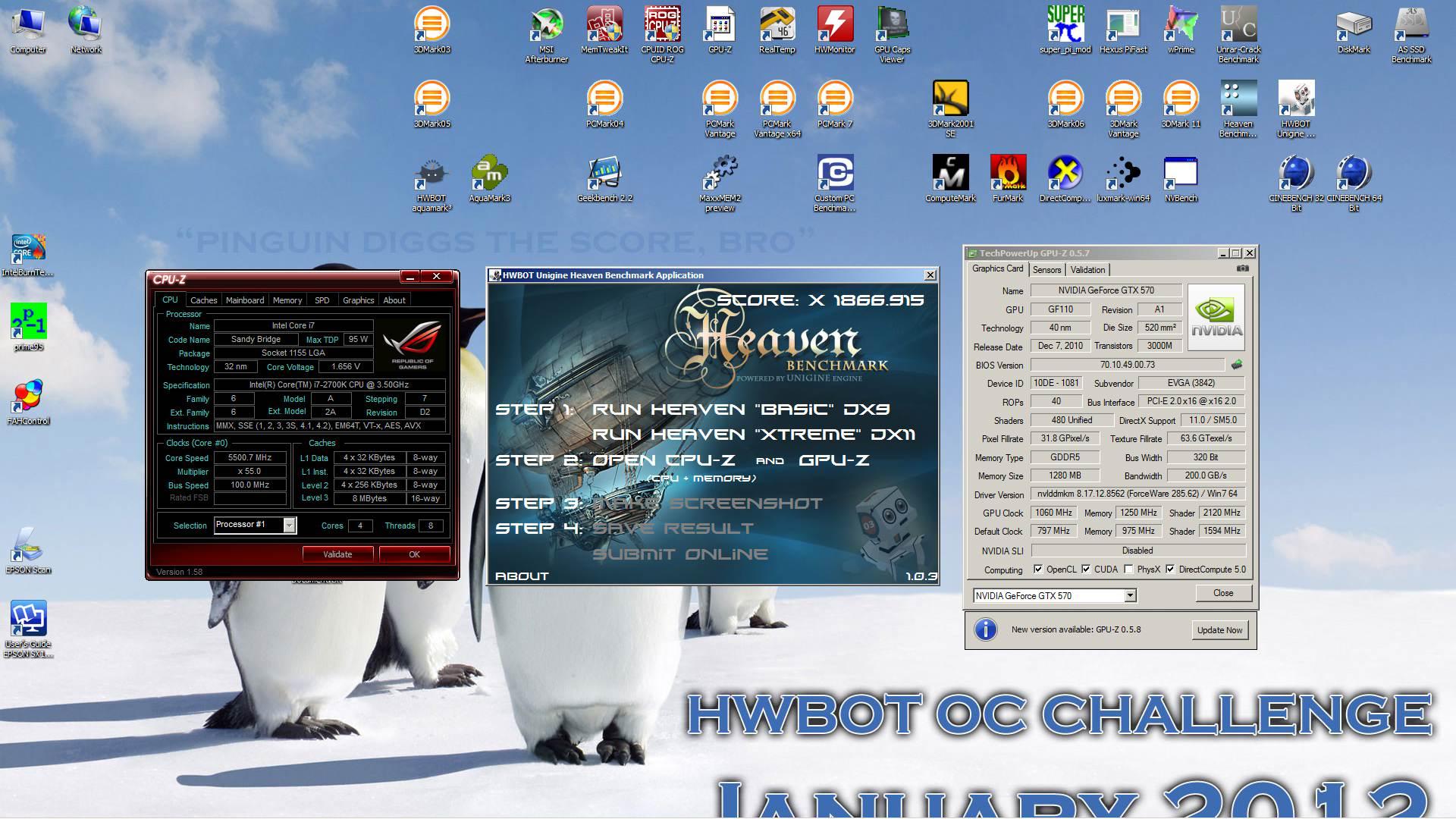Click Submit Online in Heaven window
1456x819 pixels.
[680, 554]
